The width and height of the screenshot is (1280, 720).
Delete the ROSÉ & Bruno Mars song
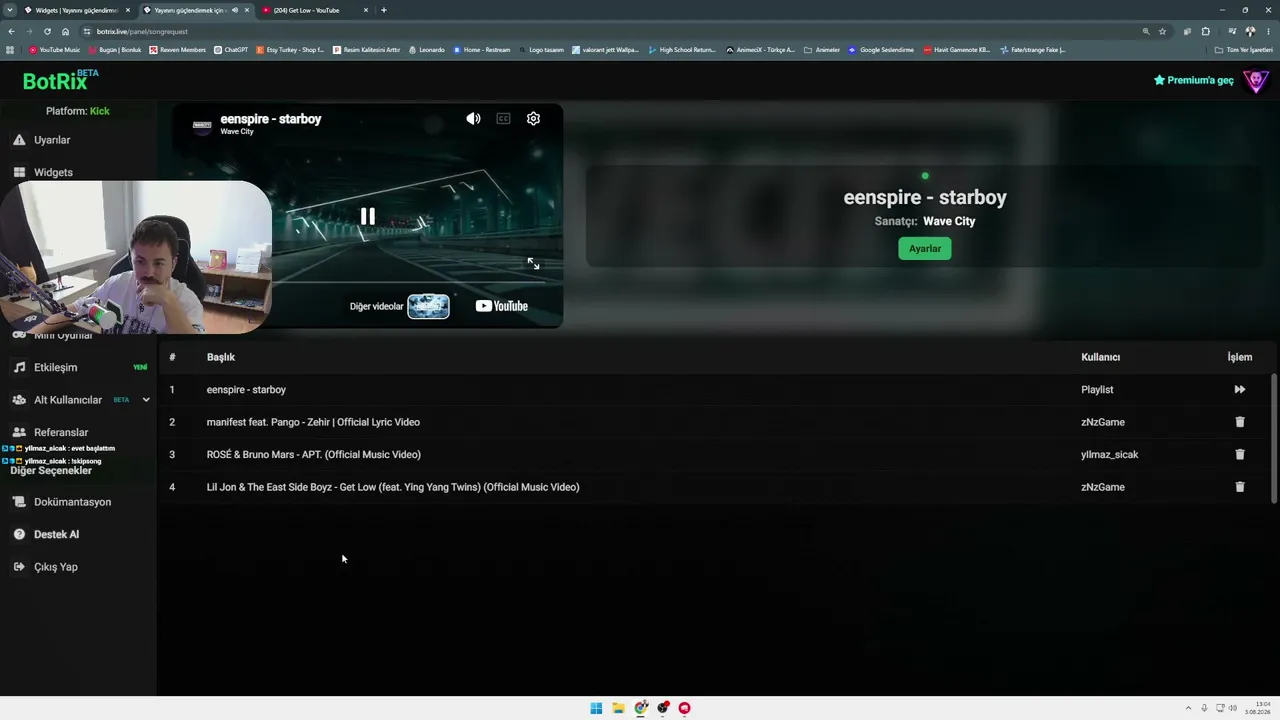1240,454
